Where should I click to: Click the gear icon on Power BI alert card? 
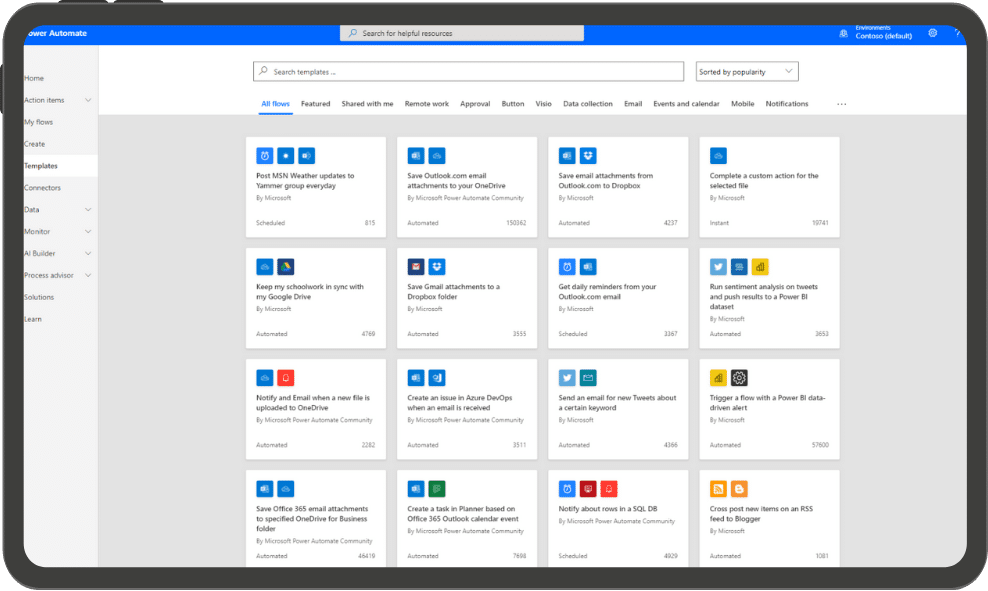pos(739,377)
